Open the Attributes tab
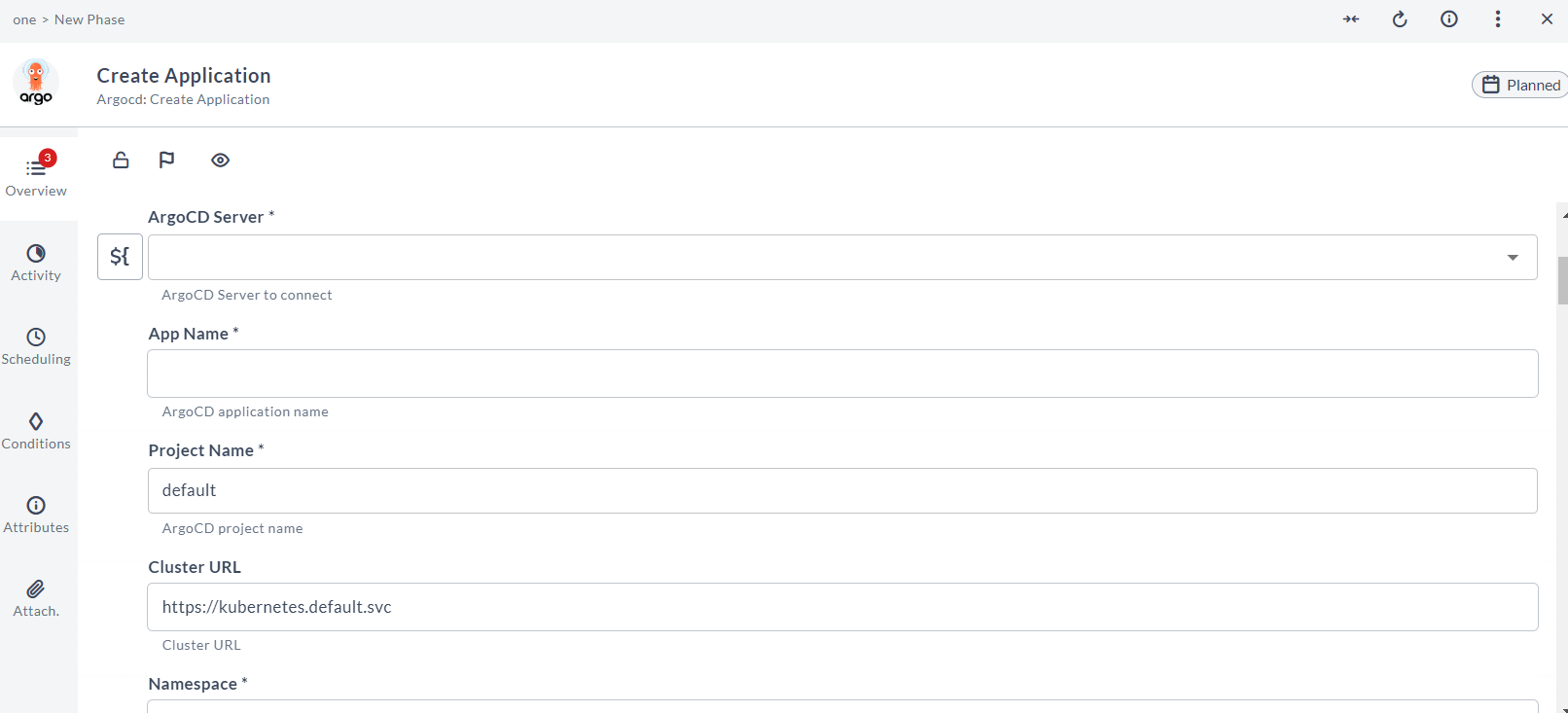1568x713 pixels. coord(36,515)
